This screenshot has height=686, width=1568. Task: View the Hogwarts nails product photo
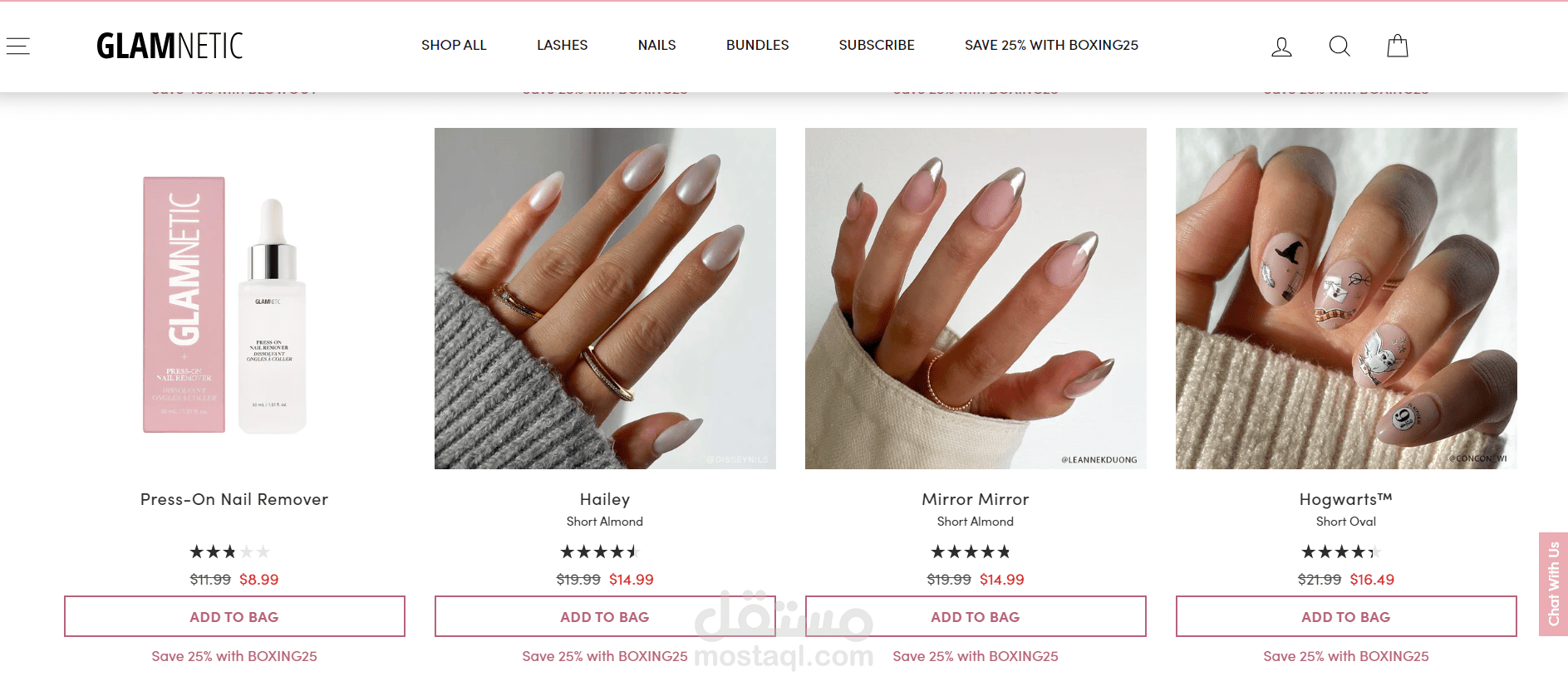coord(1346,298)
